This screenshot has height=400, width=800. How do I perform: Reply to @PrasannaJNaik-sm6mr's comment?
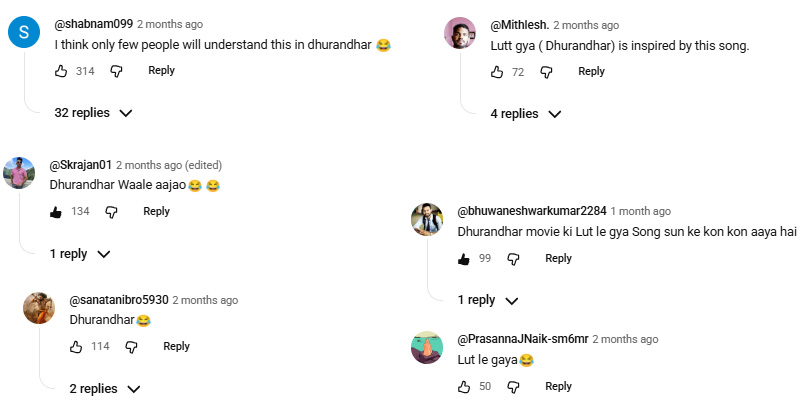tap(558, 387)
